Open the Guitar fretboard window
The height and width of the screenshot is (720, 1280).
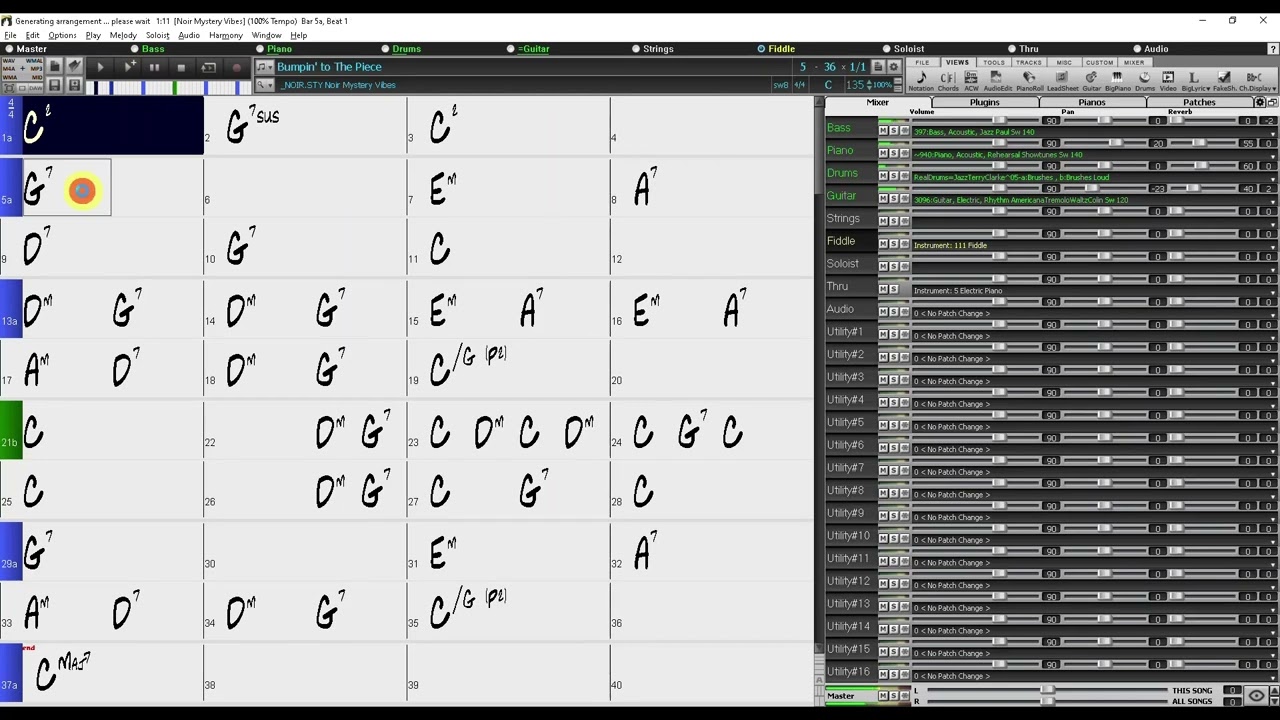1091,81
